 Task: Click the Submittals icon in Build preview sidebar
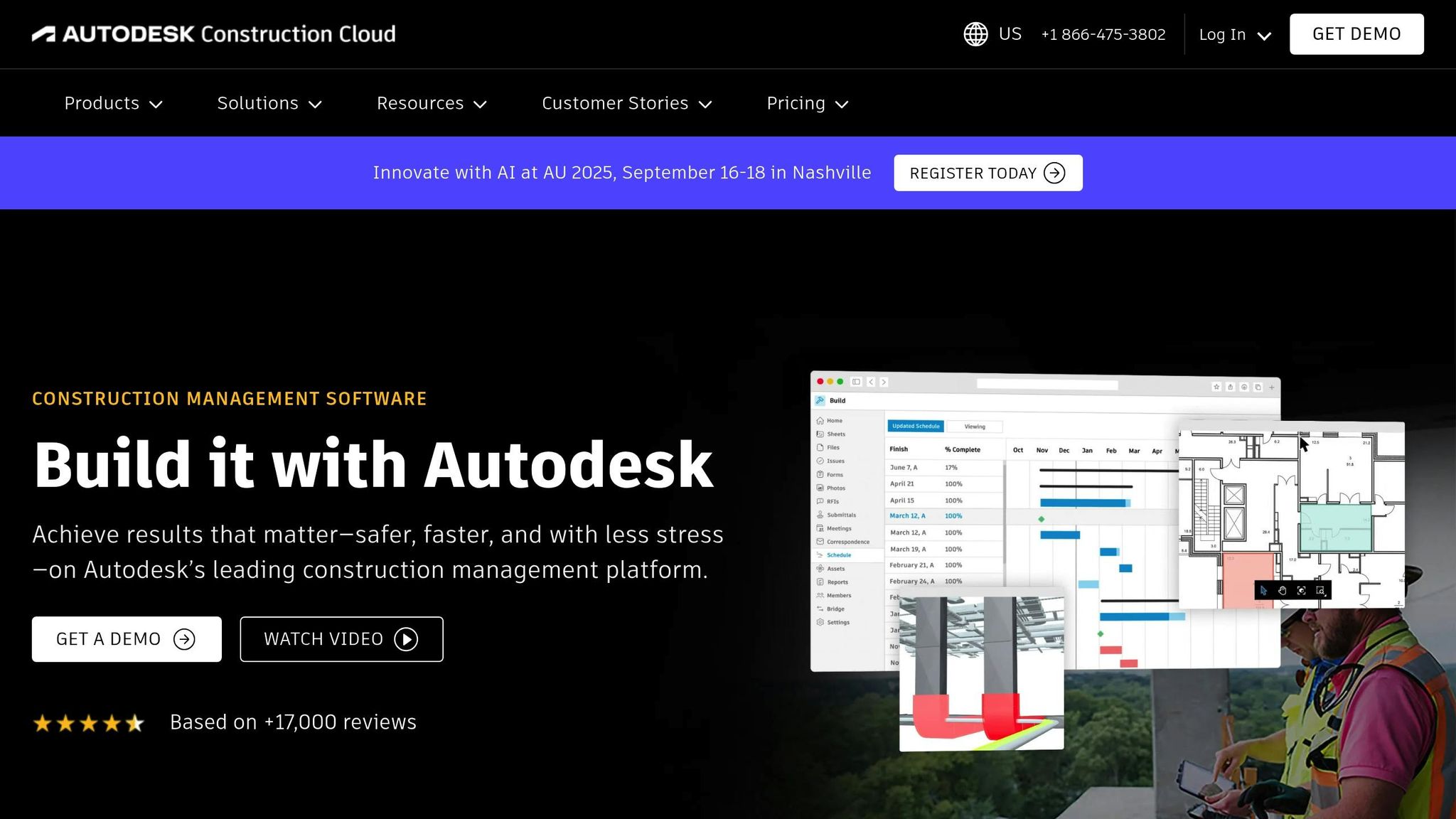tap(820, 515)
